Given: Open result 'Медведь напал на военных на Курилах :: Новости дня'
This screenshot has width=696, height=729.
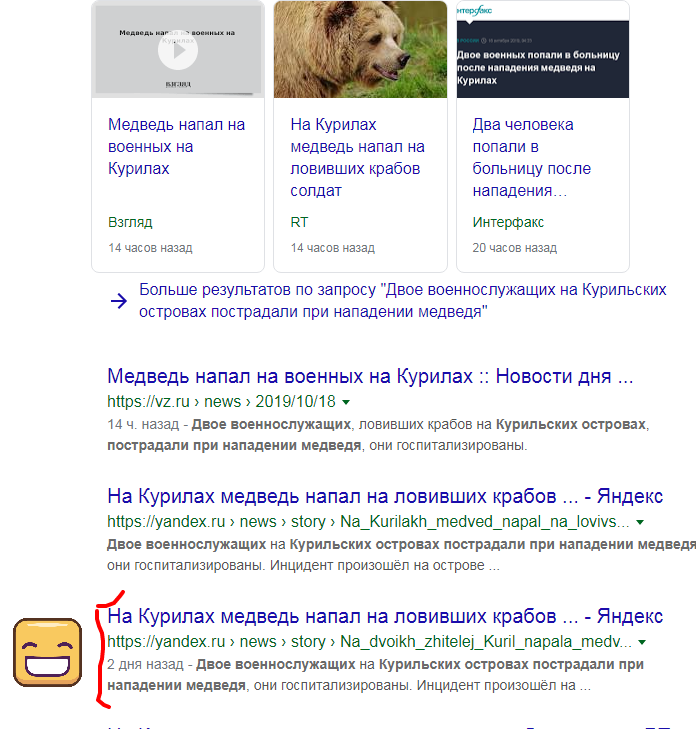Looking at the screenshot, I should [370, 376].
